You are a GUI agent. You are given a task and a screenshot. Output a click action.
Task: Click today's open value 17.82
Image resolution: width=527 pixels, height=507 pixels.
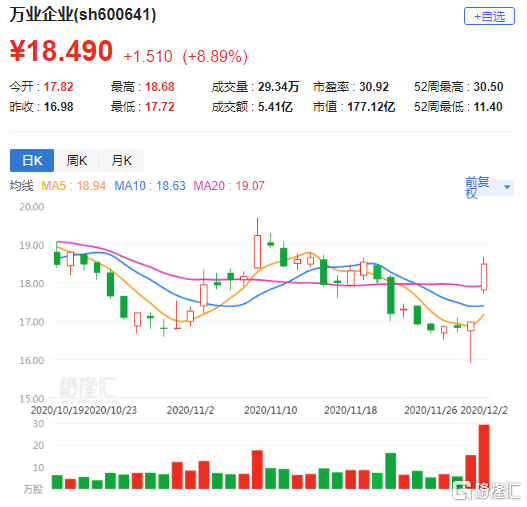(x=58, y=87)
